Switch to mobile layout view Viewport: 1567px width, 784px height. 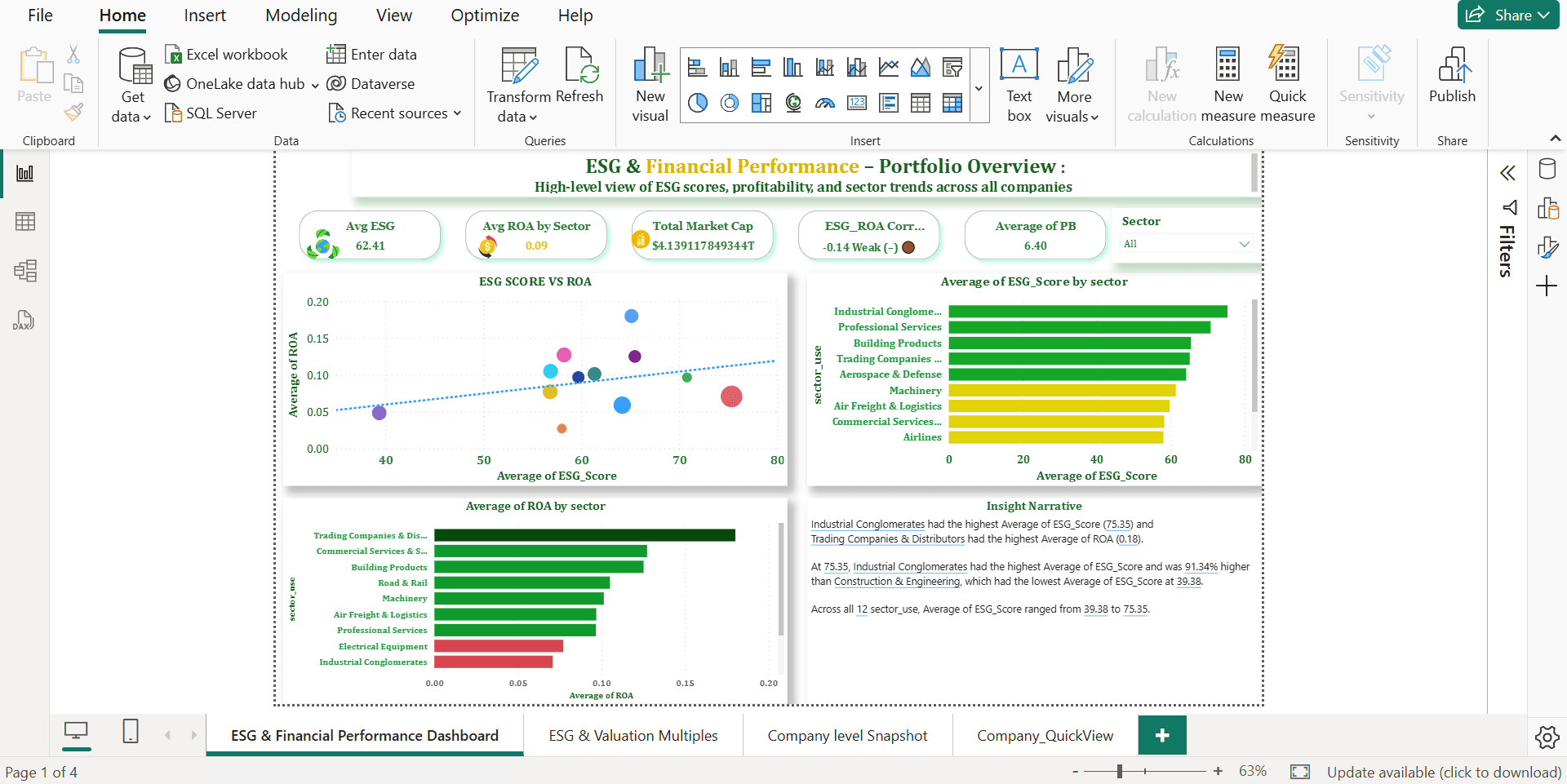131,731
